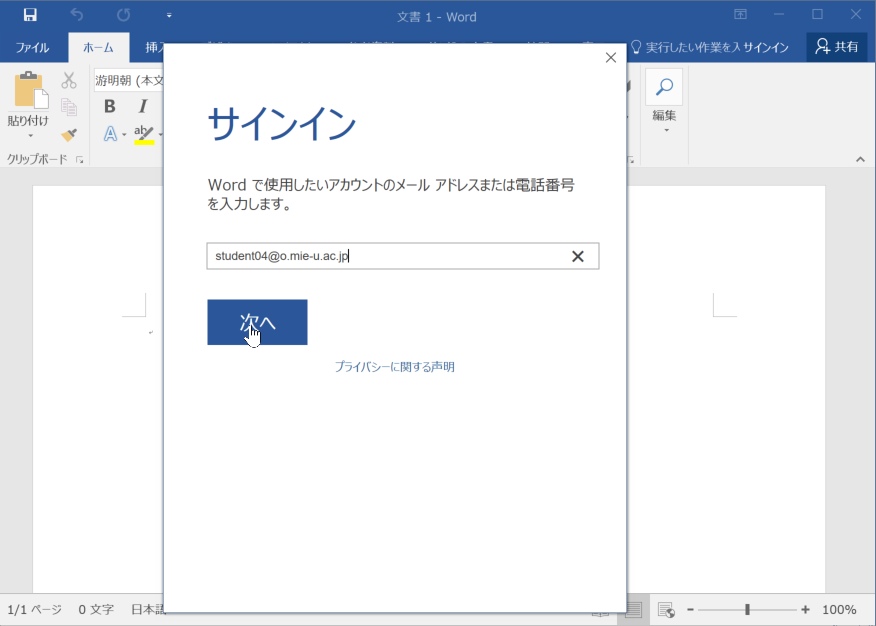Click the Copy icon in clipboard group
Screen dimensions: 876x626
(x=69, y=107)
